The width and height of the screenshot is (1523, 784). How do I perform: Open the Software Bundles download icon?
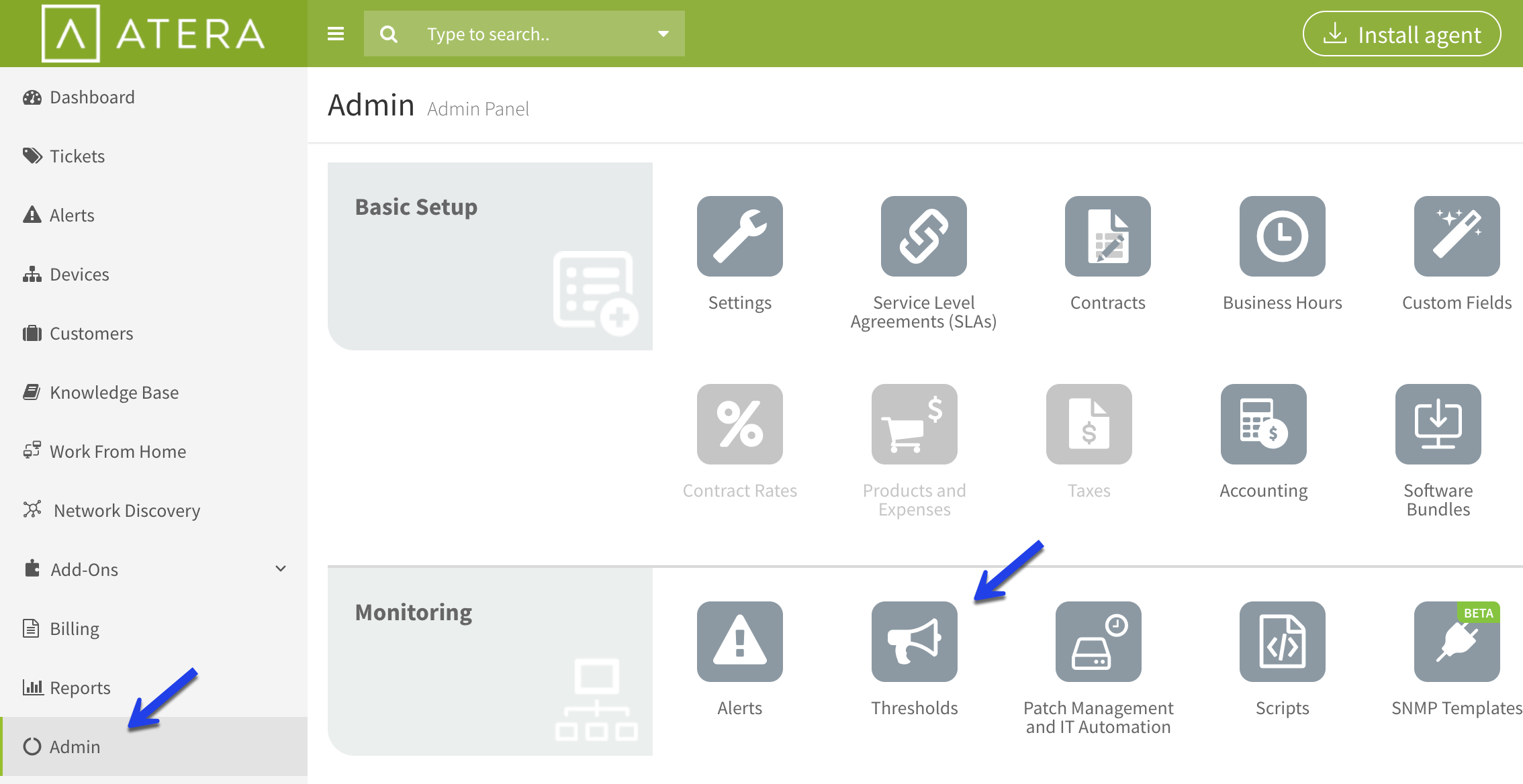(1438, 424)
